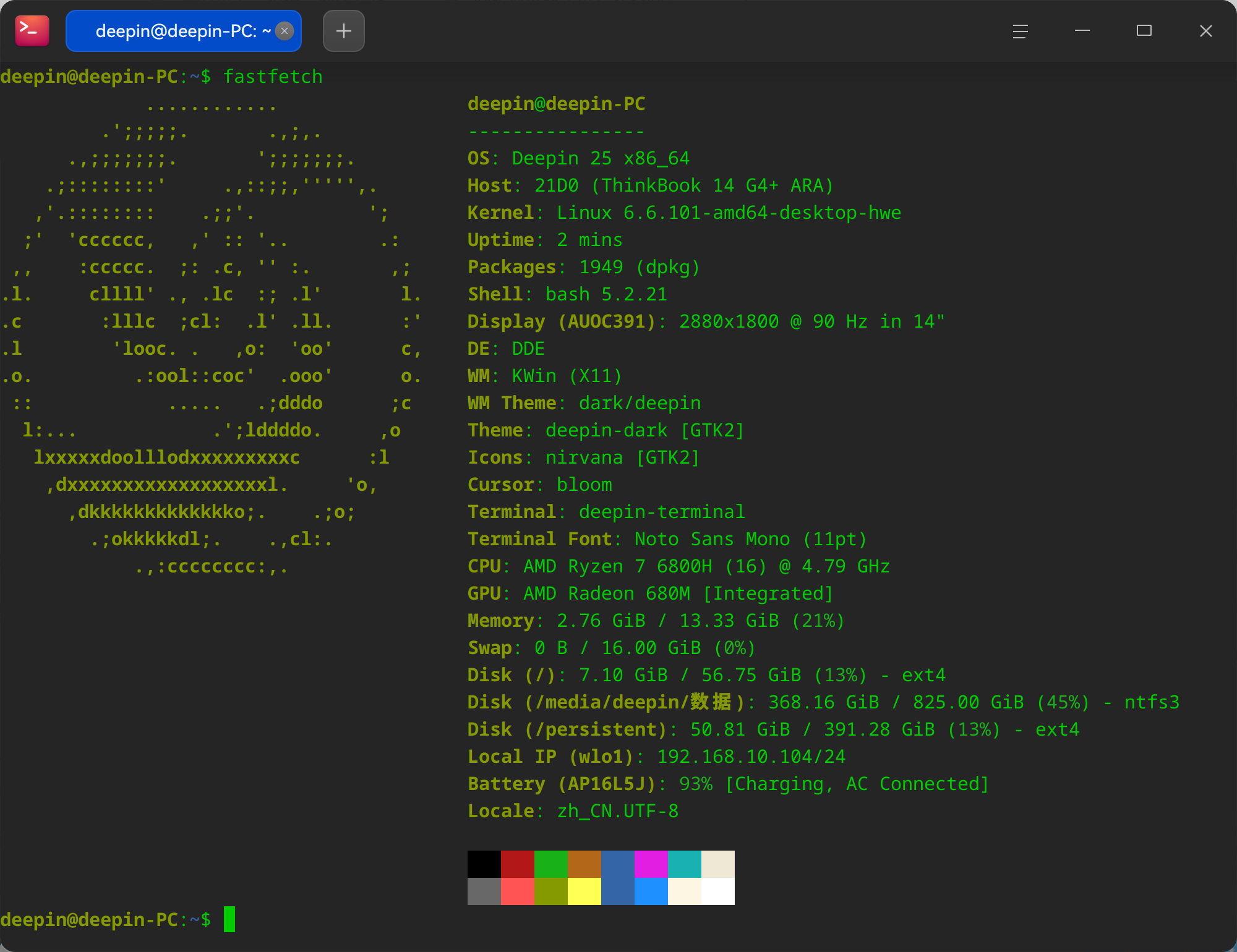Click the typed fastfetch command
Viewport: 1237px width, 952px height.
(273, 77)
